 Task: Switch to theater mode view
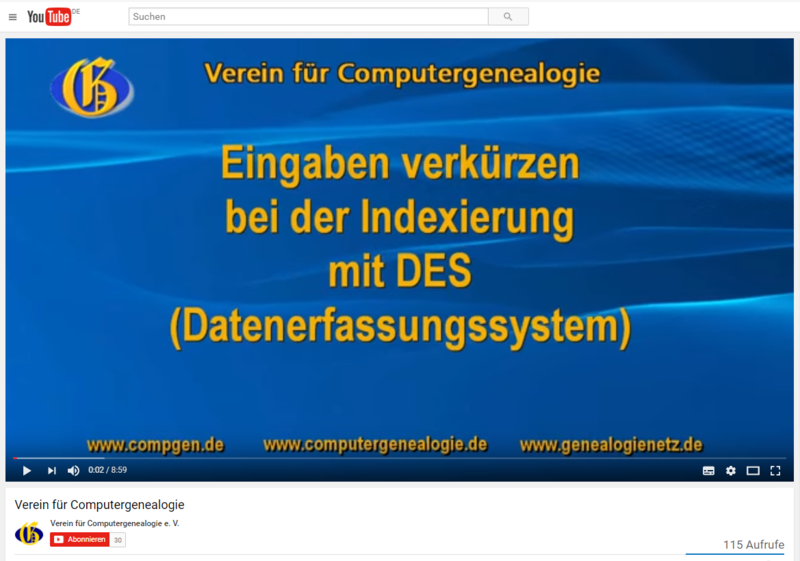(753, 470)
